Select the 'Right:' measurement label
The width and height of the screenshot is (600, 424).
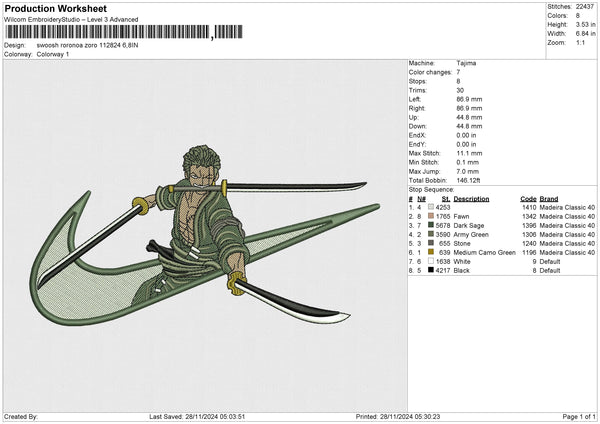click(x=416, y=108)
